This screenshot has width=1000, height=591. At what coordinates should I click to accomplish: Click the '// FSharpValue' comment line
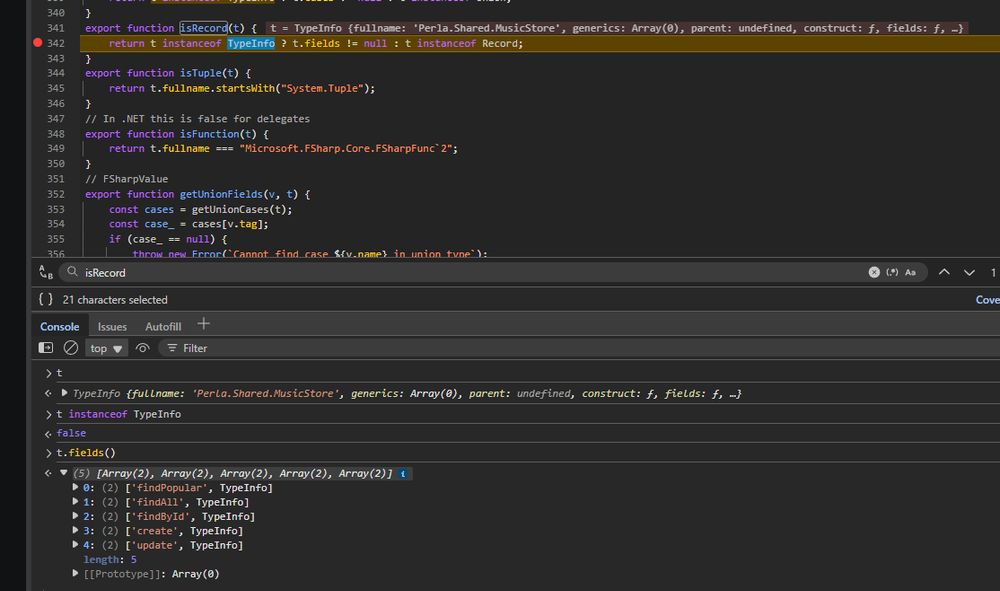(126, 179)
